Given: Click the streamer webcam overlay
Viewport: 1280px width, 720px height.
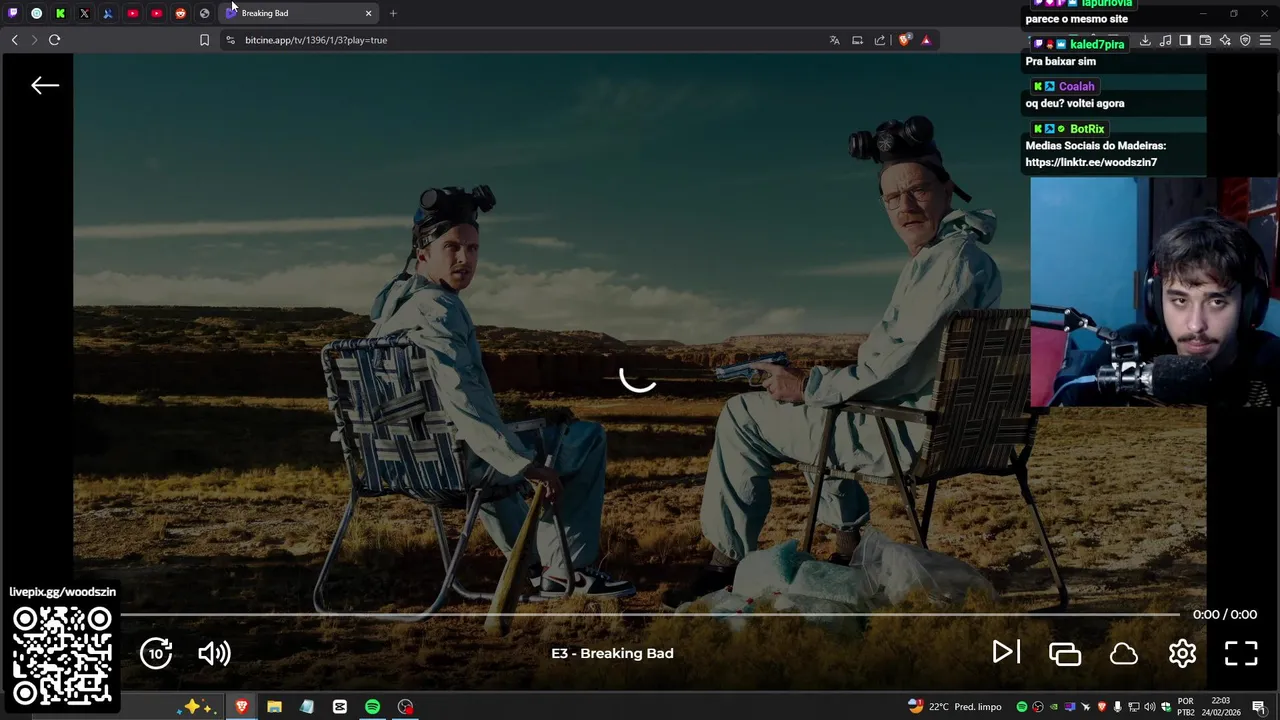Looking at the screenshot, I should [1154, 292].
